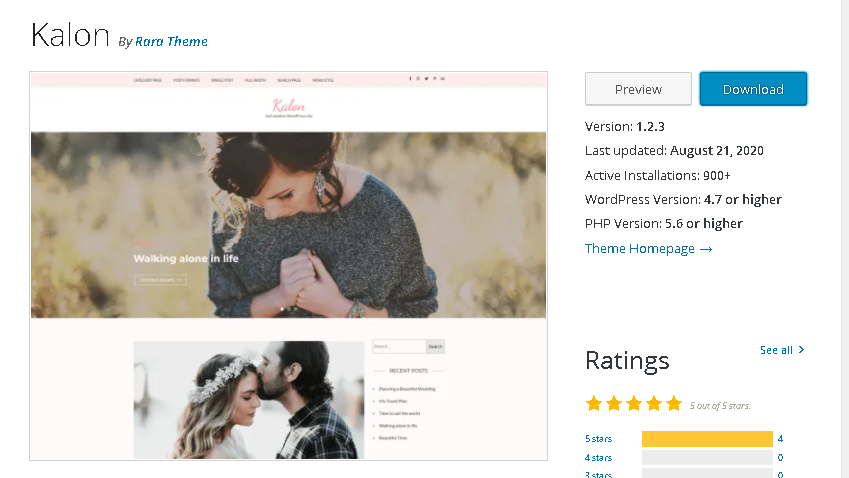
Task: Open the 5 stars reviews link
Action: click(598, 438)
